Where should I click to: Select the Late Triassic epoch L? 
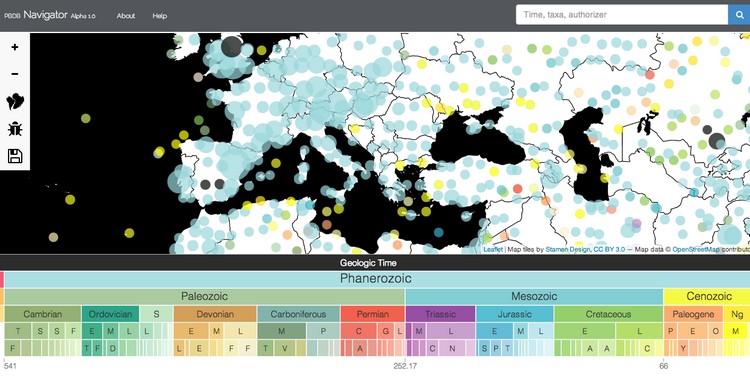[451, 331]
